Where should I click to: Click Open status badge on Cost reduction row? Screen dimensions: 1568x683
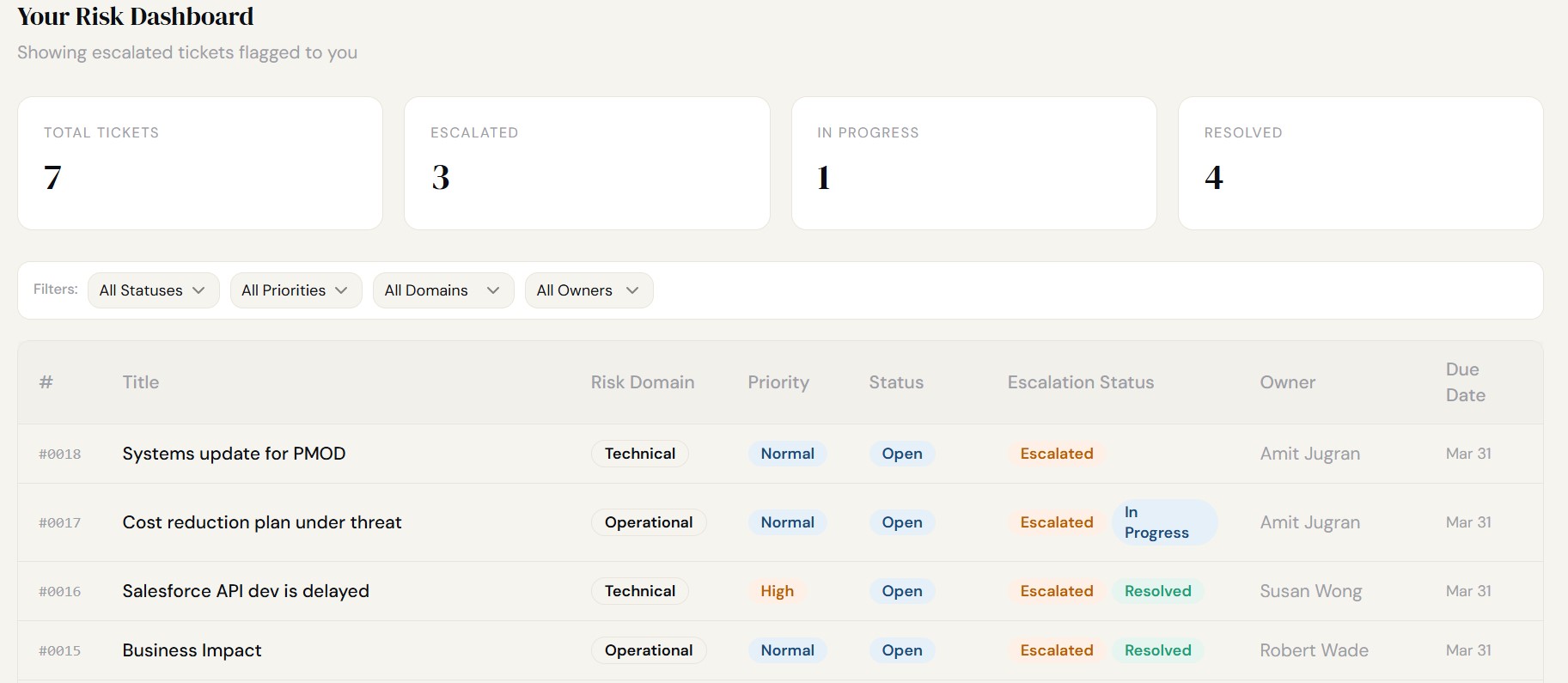pyautogui.click(x=902, y=522)
